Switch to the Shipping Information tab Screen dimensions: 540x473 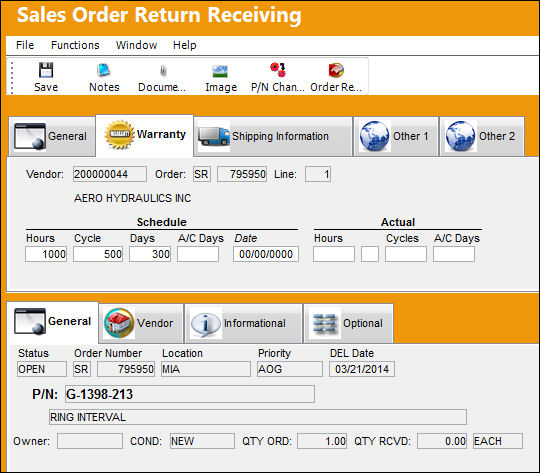[x=273, y=136]
